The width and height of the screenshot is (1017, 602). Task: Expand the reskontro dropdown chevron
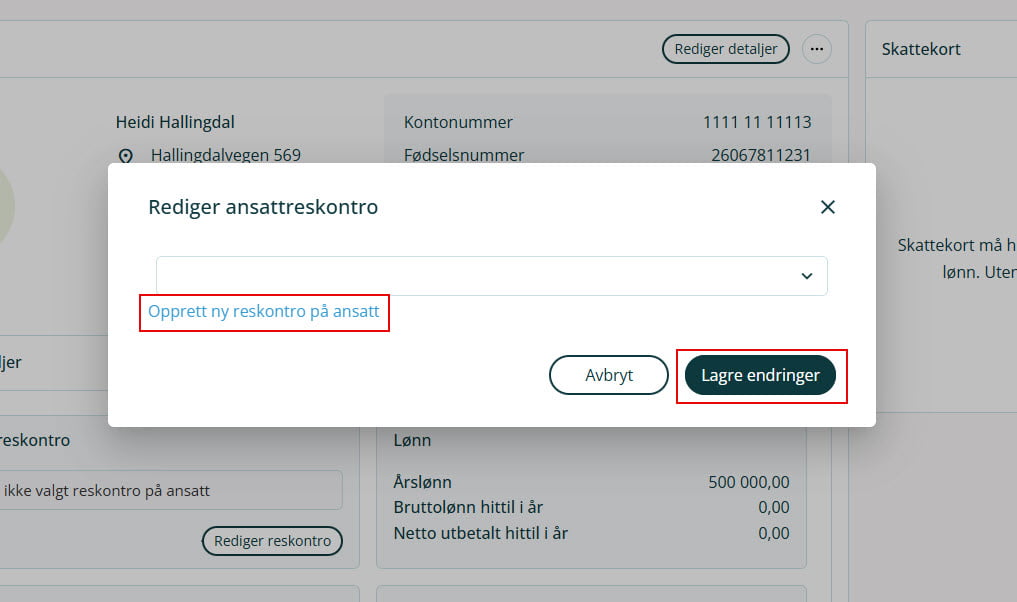pos(807,276)
